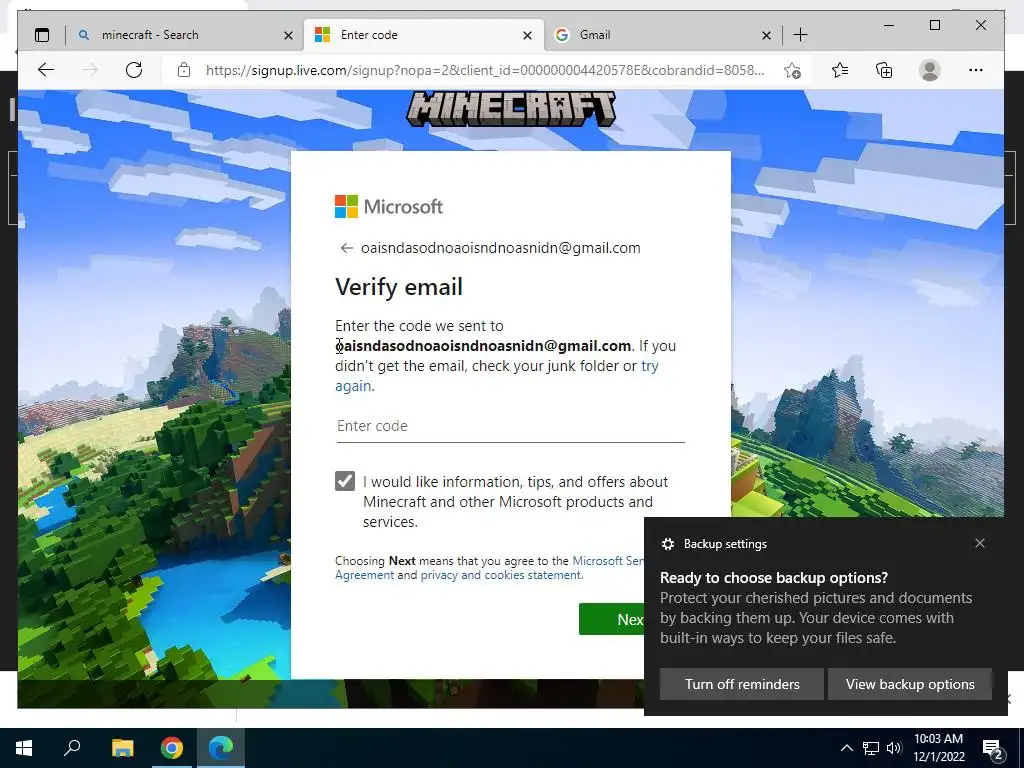1024x768 pixels.
Task: Open the Windows Start menu
Action: point(24,748)
